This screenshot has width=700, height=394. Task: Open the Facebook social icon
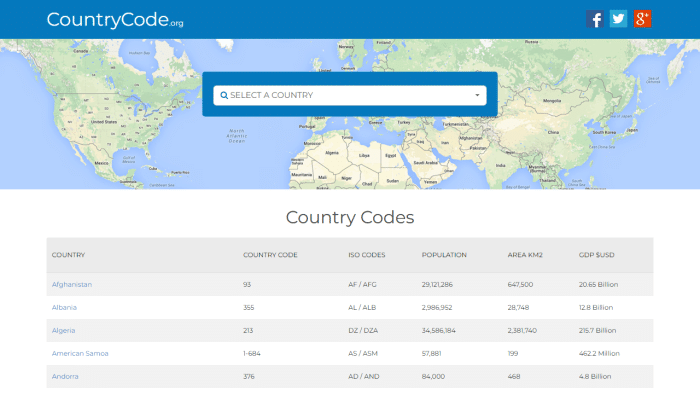click(595, 19)
